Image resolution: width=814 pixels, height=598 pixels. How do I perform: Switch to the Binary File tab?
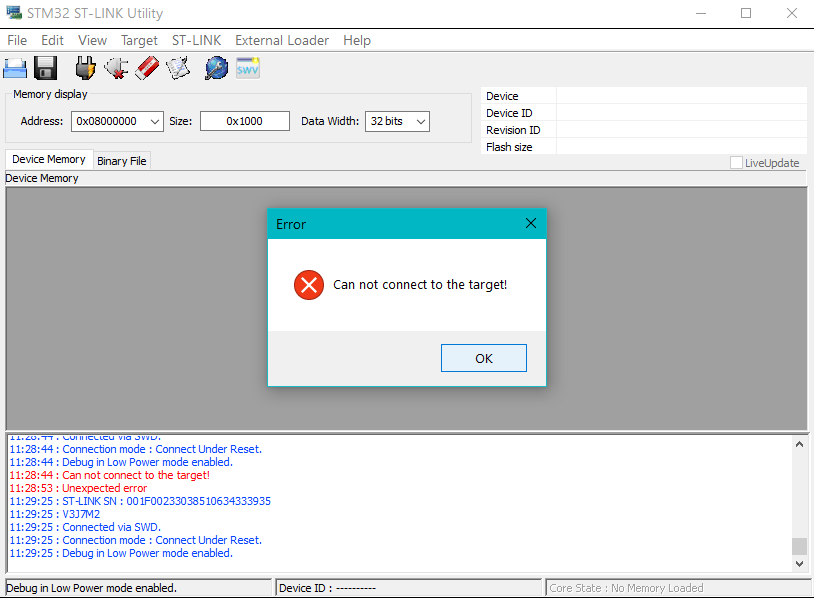[x=122, y=161]
